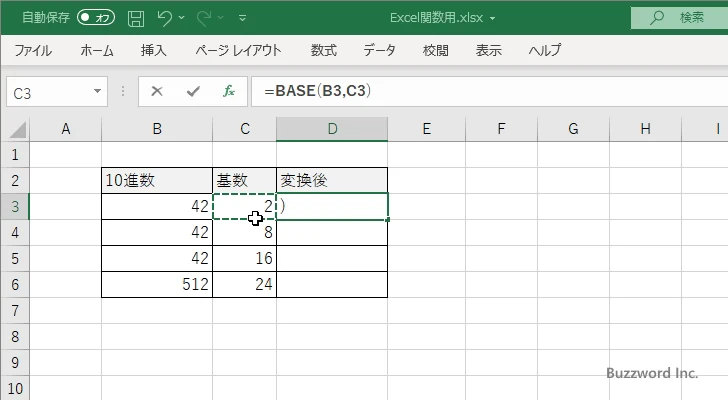Switch to the 挿入 tab
Image resolution: width=728 pixels, height=400 pixels.
pos(154,50)
